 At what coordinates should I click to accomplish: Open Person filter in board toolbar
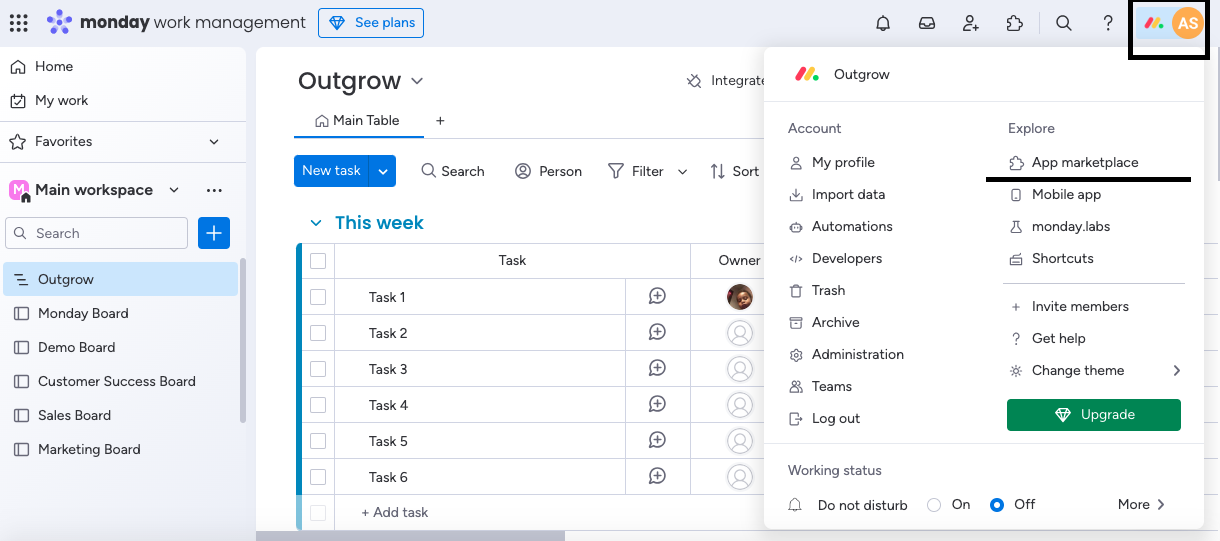pyautogui.click(x=548, y=171)
